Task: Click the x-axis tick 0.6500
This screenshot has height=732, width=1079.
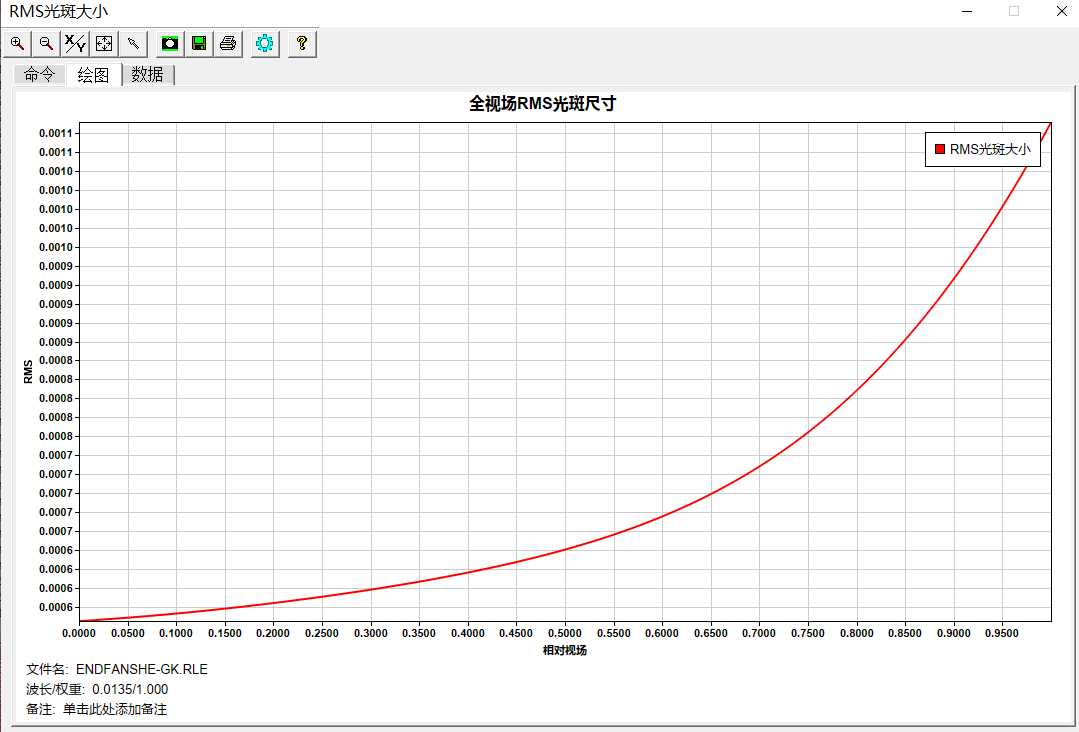Action: [711, 633]
